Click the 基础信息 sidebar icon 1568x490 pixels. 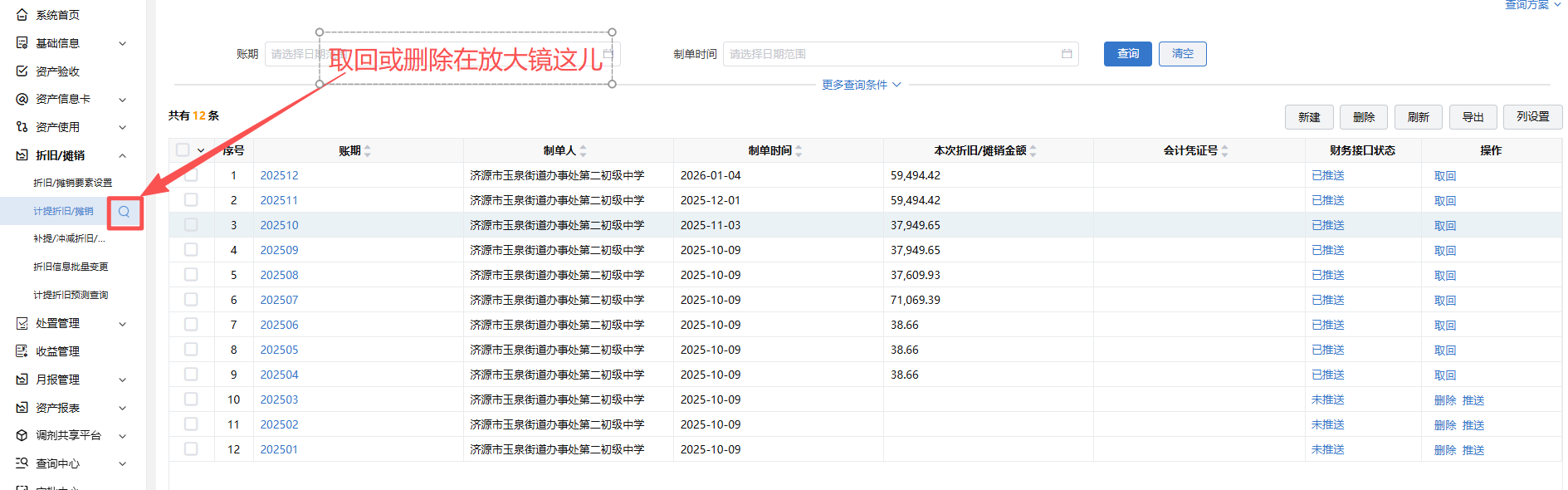pos(22,43)
